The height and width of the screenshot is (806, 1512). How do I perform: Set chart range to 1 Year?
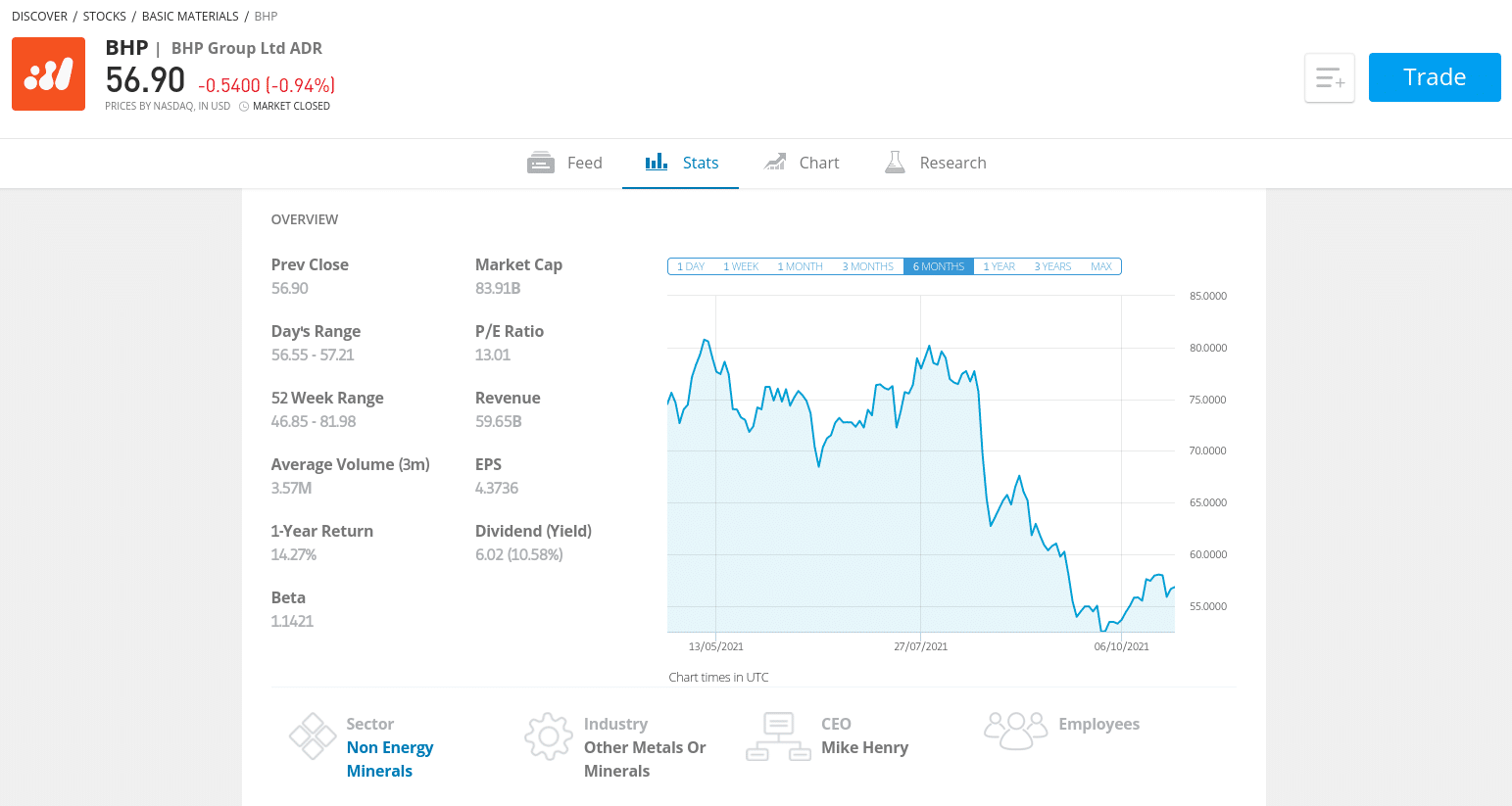pos(1000,266)
